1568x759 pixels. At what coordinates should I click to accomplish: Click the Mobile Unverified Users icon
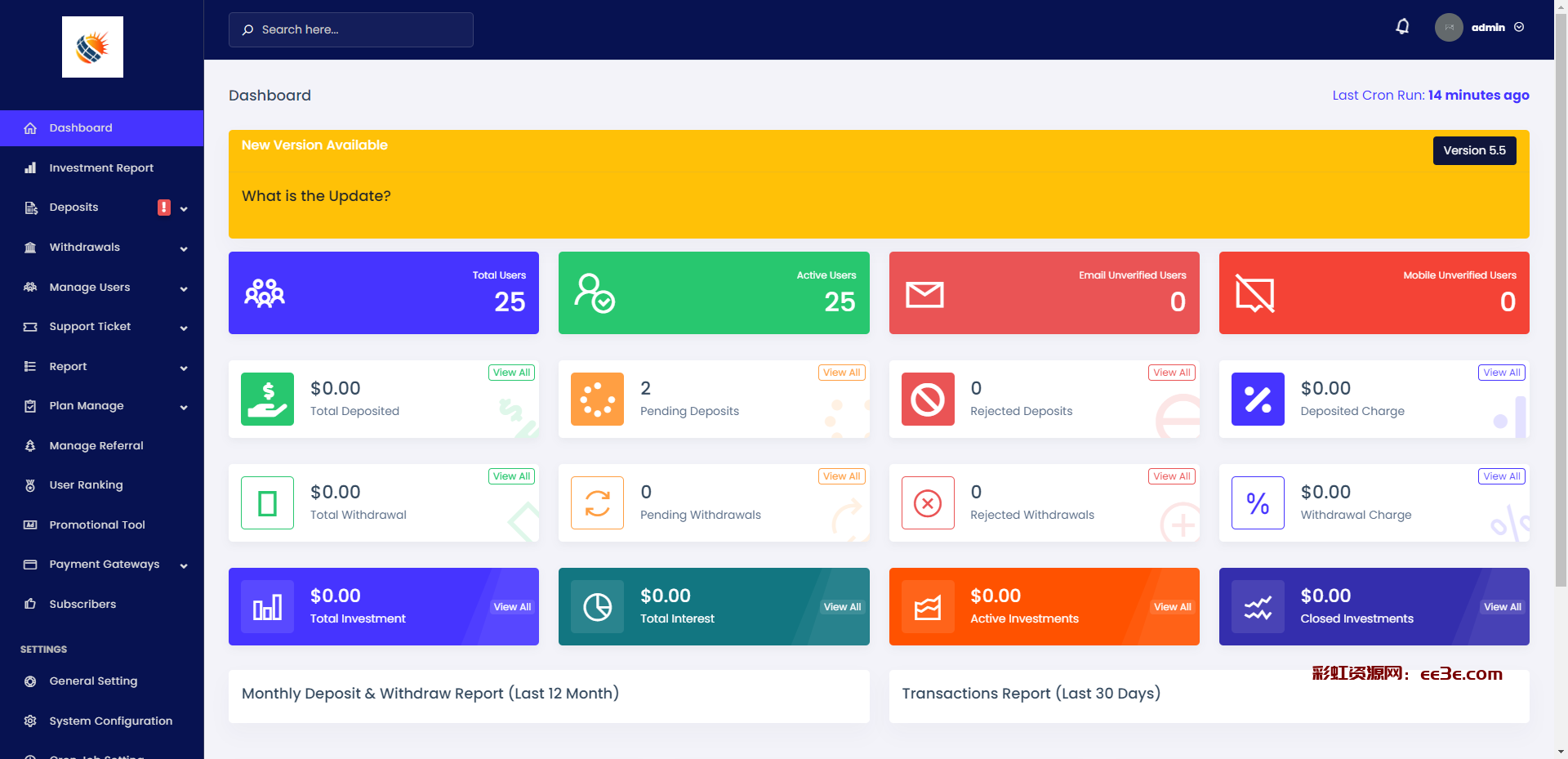coord(1255,293)
